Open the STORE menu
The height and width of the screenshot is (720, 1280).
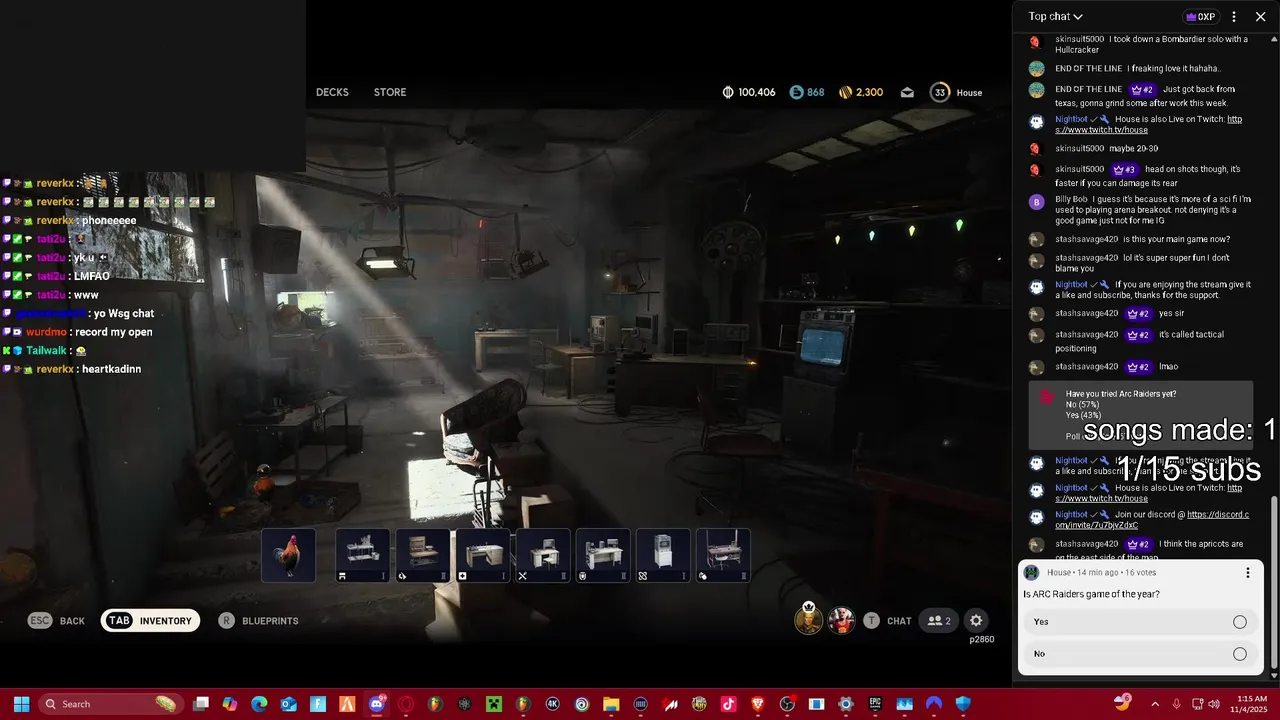coord(390,92)
